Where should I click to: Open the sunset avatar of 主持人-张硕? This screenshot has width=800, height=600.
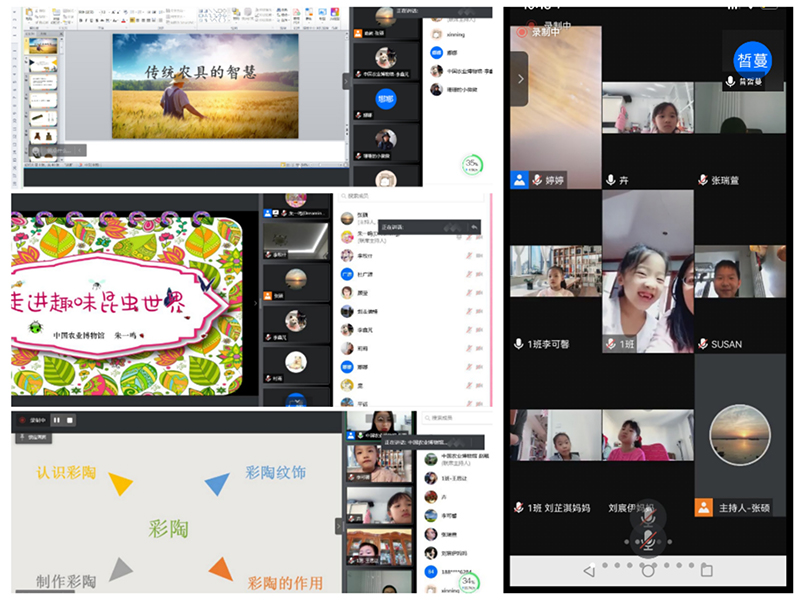pyautogui.click(x=740, y=434)
